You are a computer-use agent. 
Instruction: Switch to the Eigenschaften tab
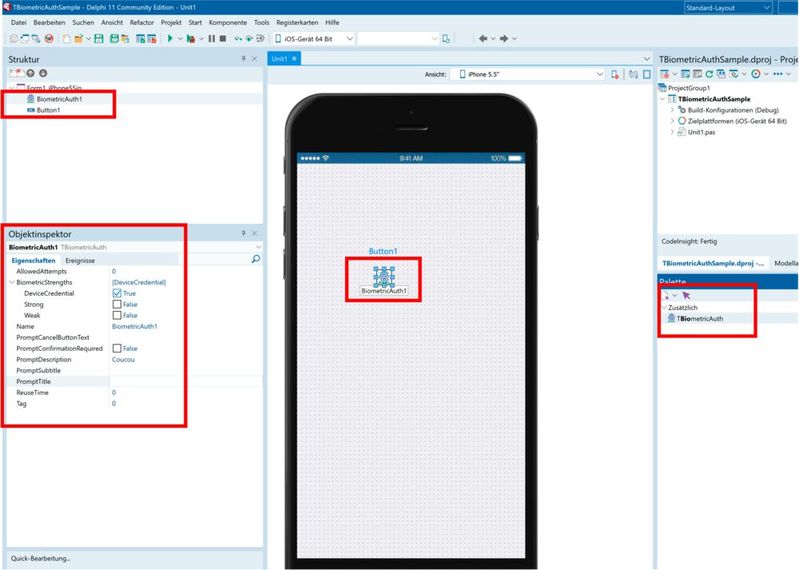tap(33, 260)
